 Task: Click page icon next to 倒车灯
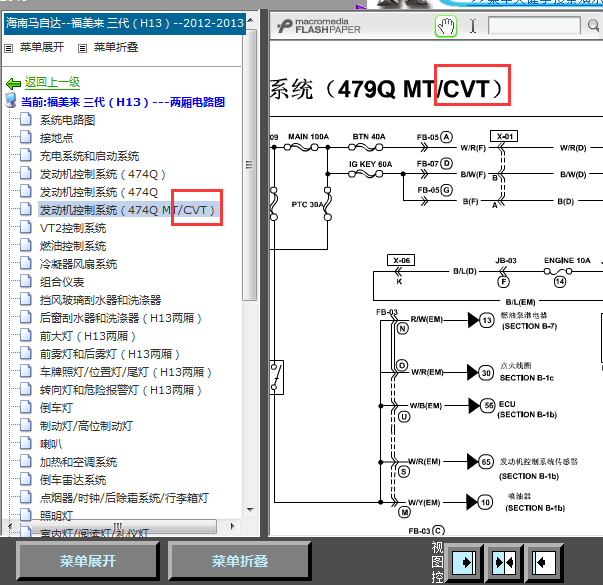click(x=26, y=407)
